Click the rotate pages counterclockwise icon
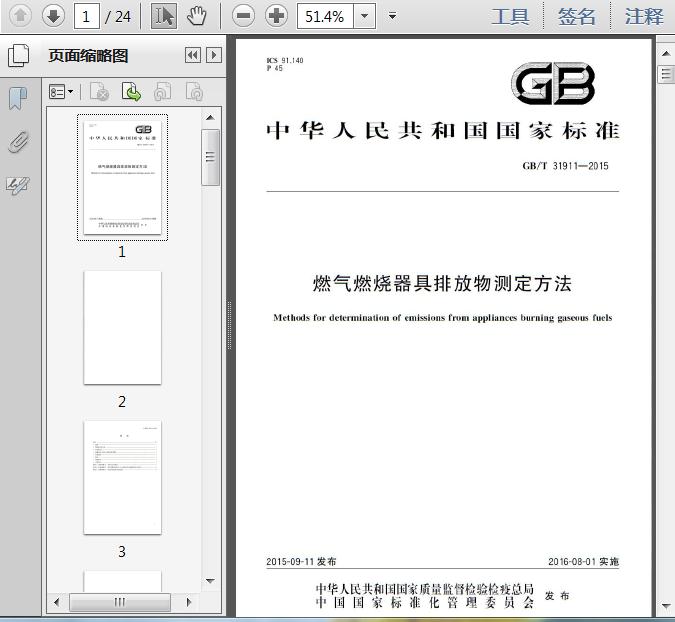675x622 pixels. pos(163,92)
